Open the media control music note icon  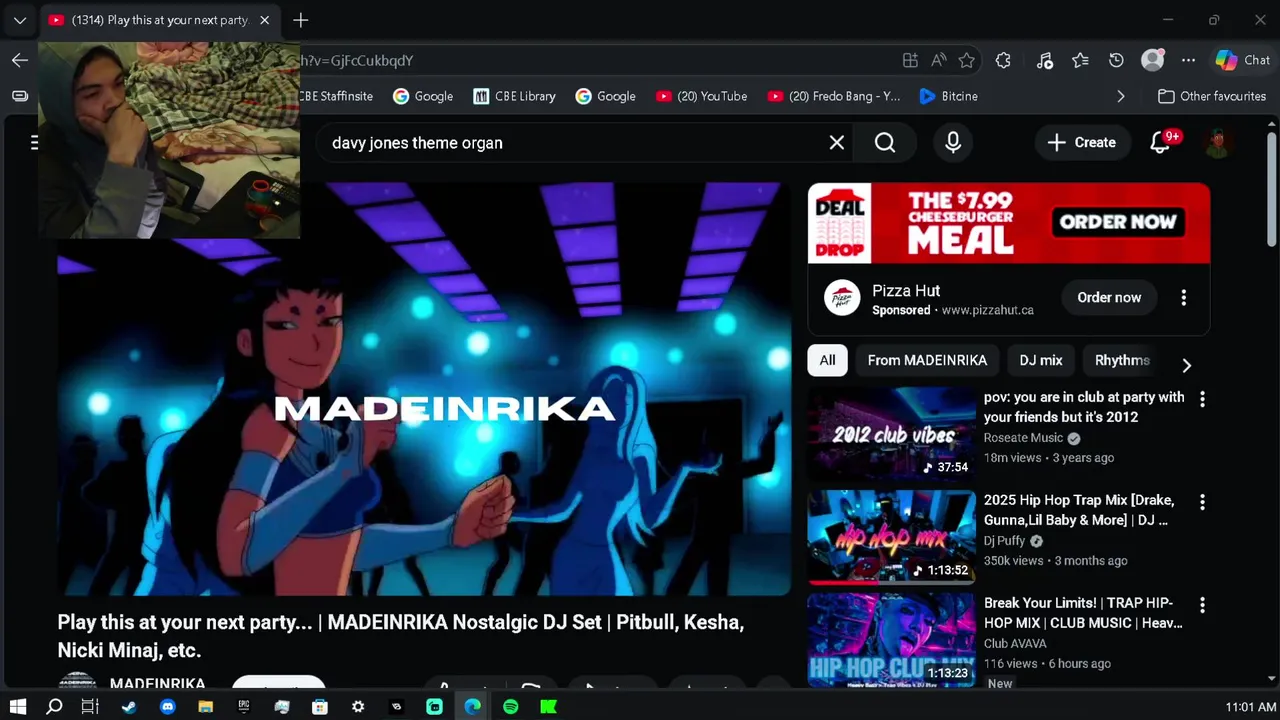click(x=1045, y=60)
